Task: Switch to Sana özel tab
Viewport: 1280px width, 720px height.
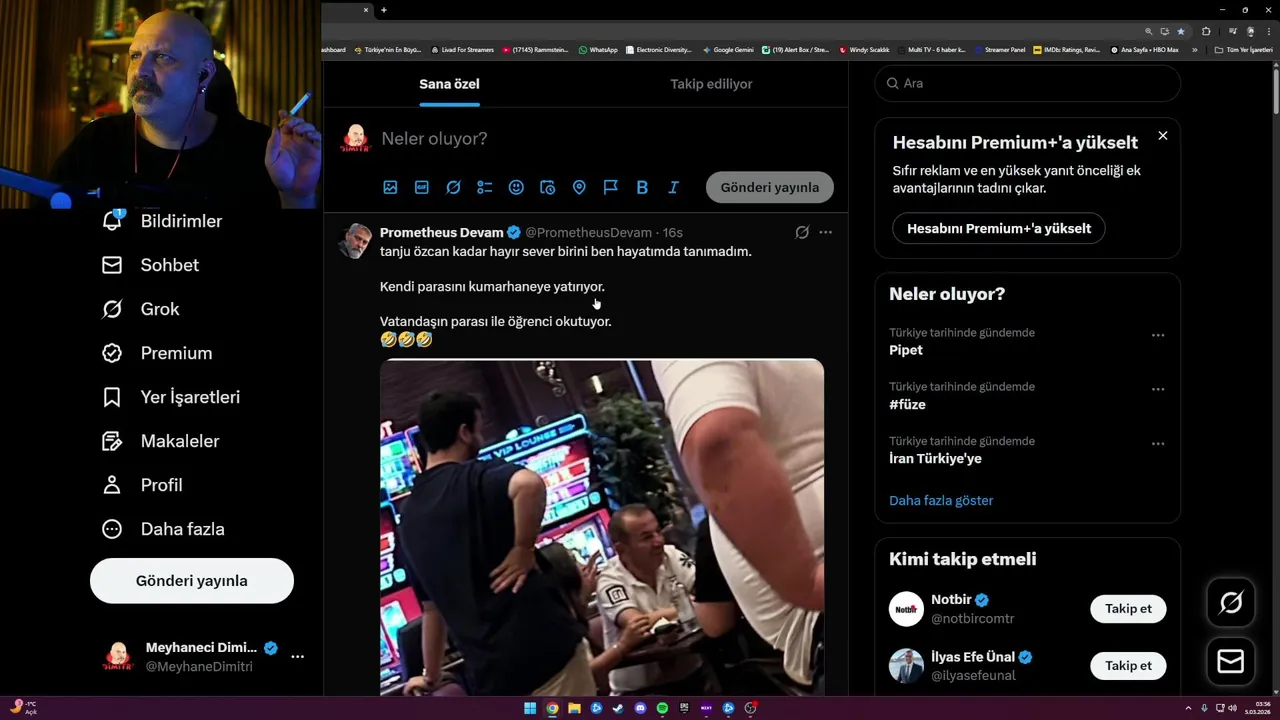Action: click(449, 84)
